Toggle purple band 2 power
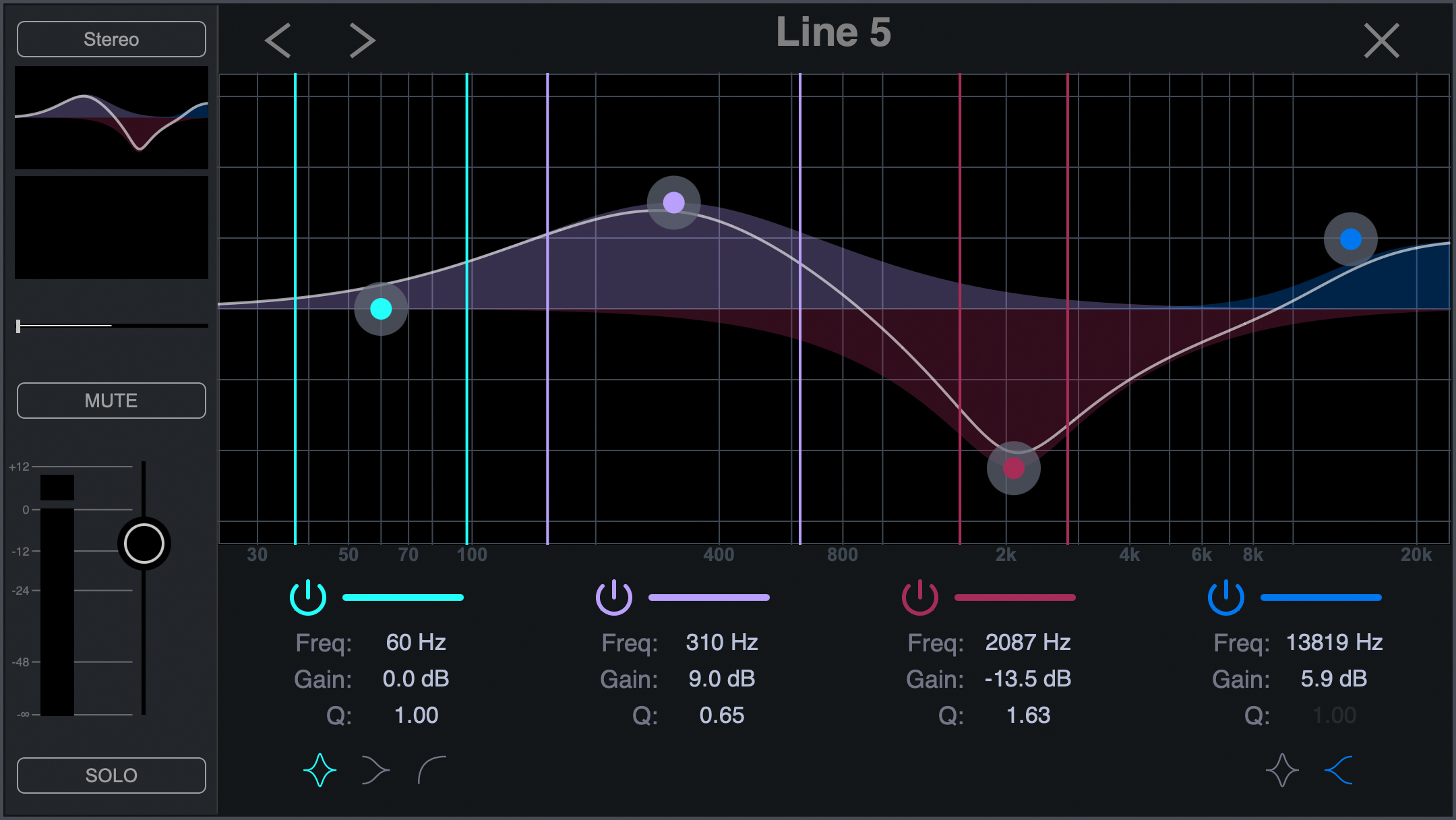The image size is (1456, 820). 614,597
